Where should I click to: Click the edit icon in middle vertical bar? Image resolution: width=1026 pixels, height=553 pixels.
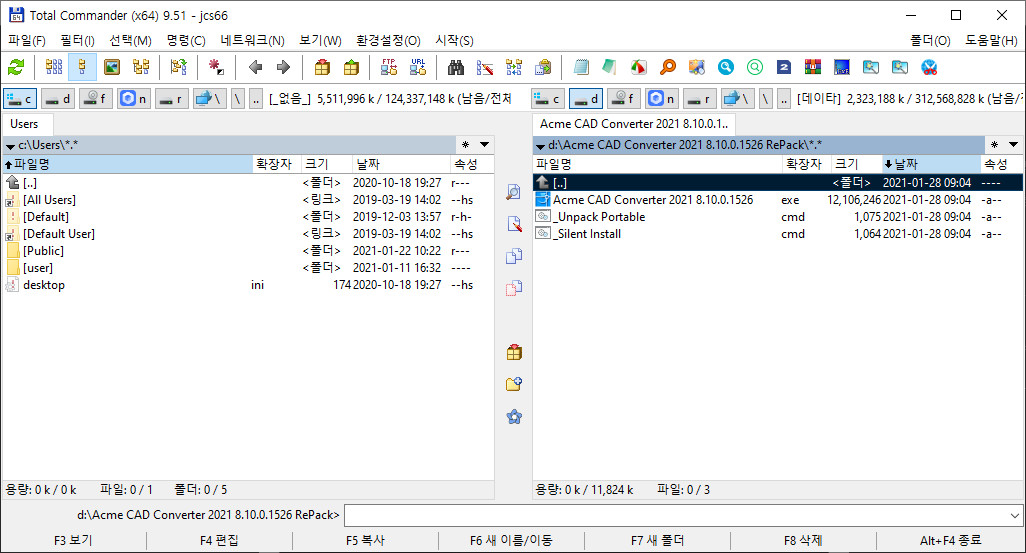[x=514, y=224]
